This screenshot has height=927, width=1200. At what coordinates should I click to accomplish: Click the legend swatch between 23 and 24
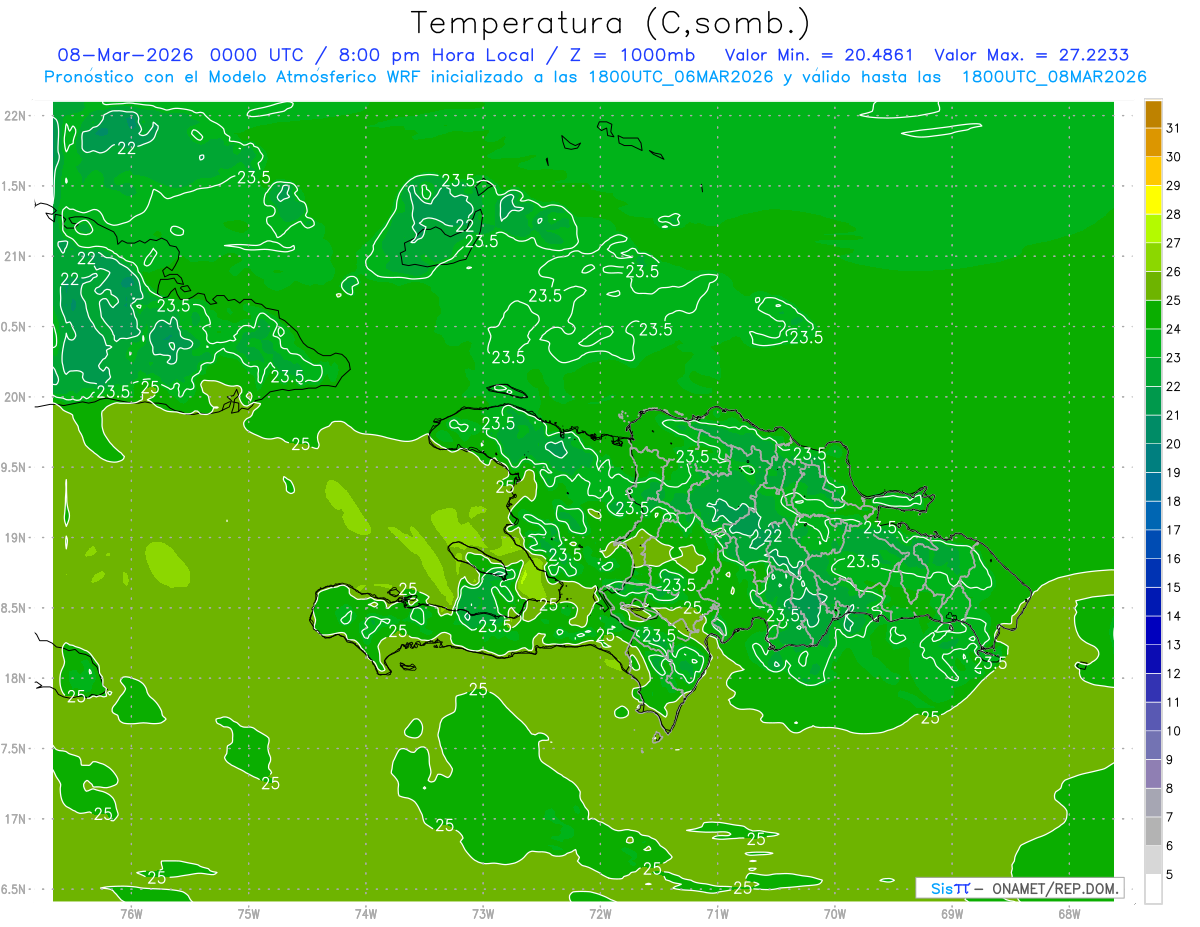pos(1153,344)
